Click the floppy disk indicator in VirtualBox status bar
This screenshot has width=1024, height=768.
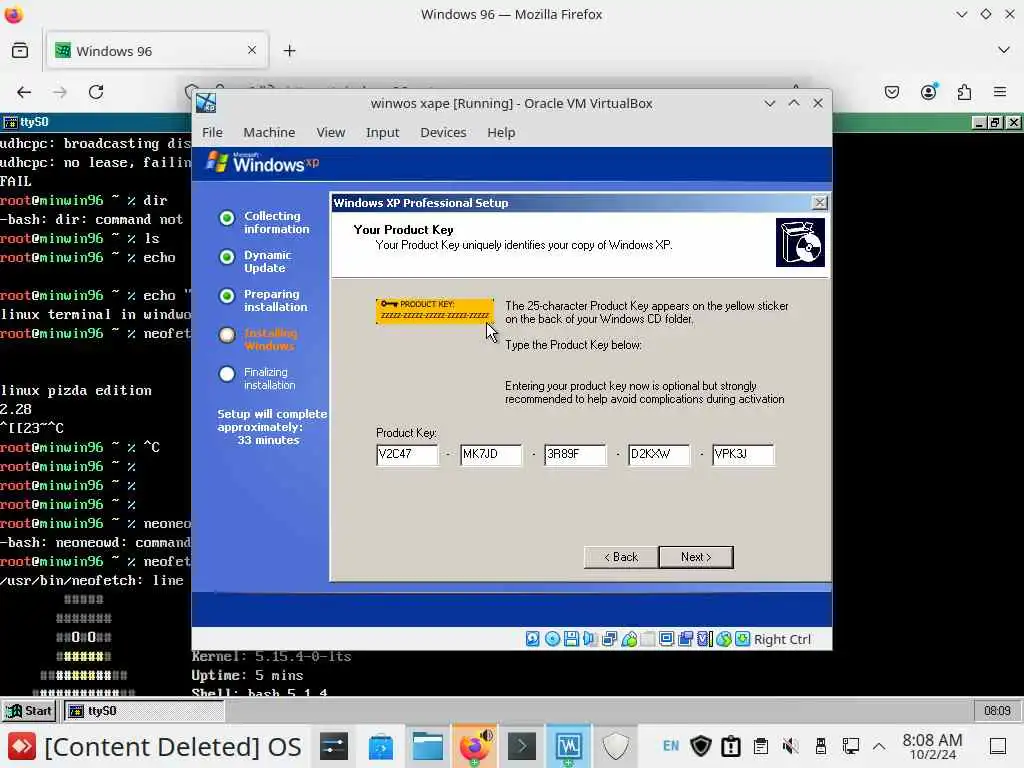(x=571, y=639)
